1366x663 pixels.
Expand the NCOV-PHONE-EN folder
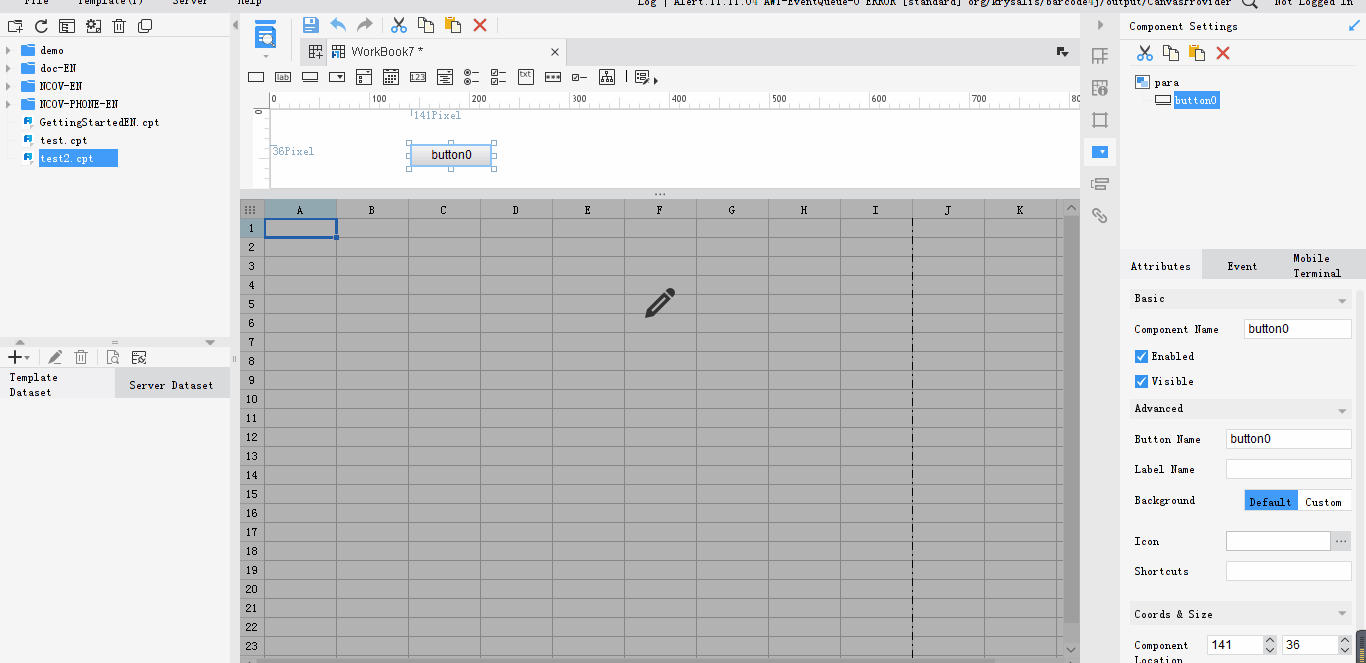(x=9, y=104)
